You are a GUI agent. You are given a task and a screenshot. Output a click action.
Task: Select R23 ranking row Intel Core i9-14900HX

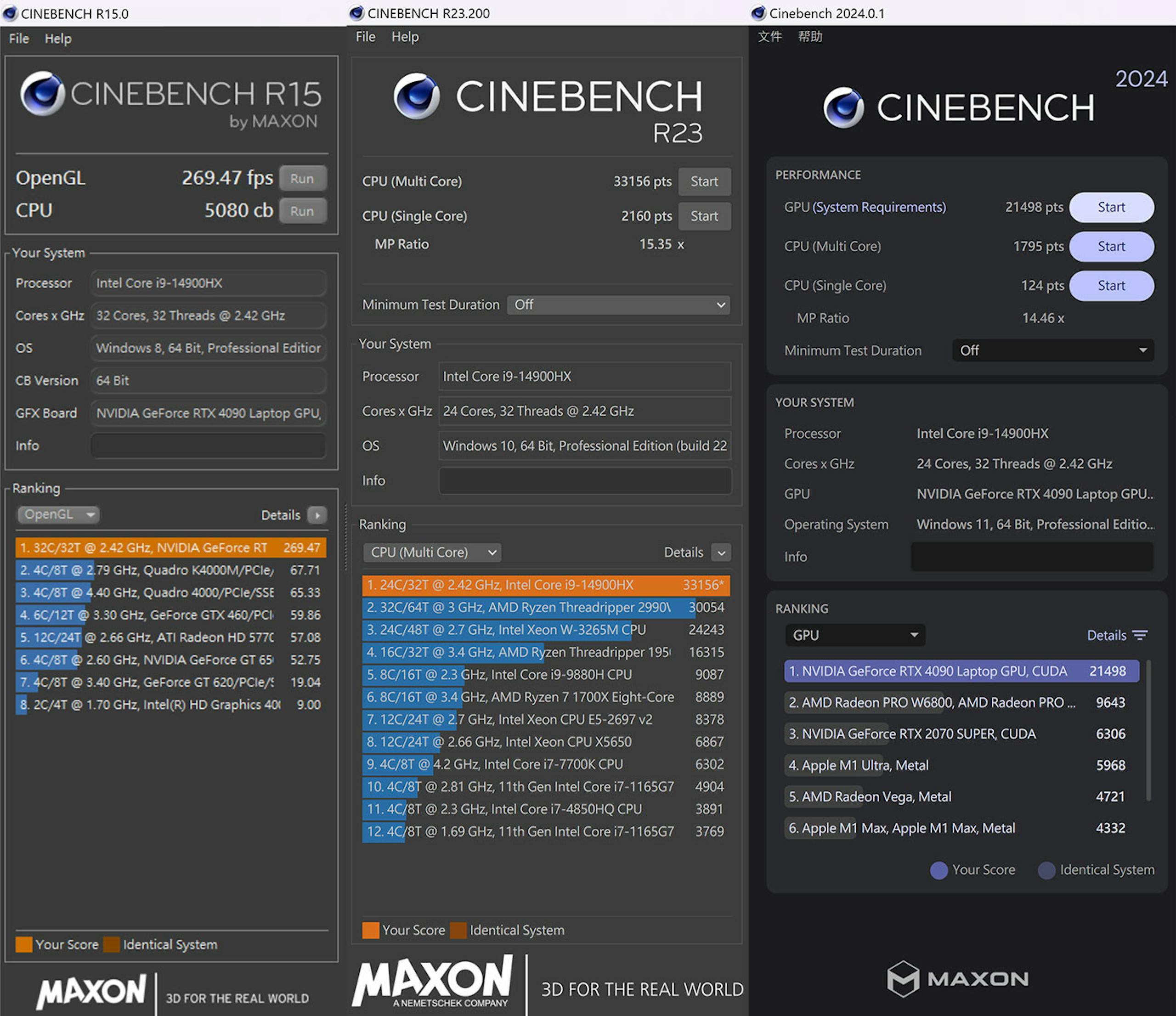(546, 585)
